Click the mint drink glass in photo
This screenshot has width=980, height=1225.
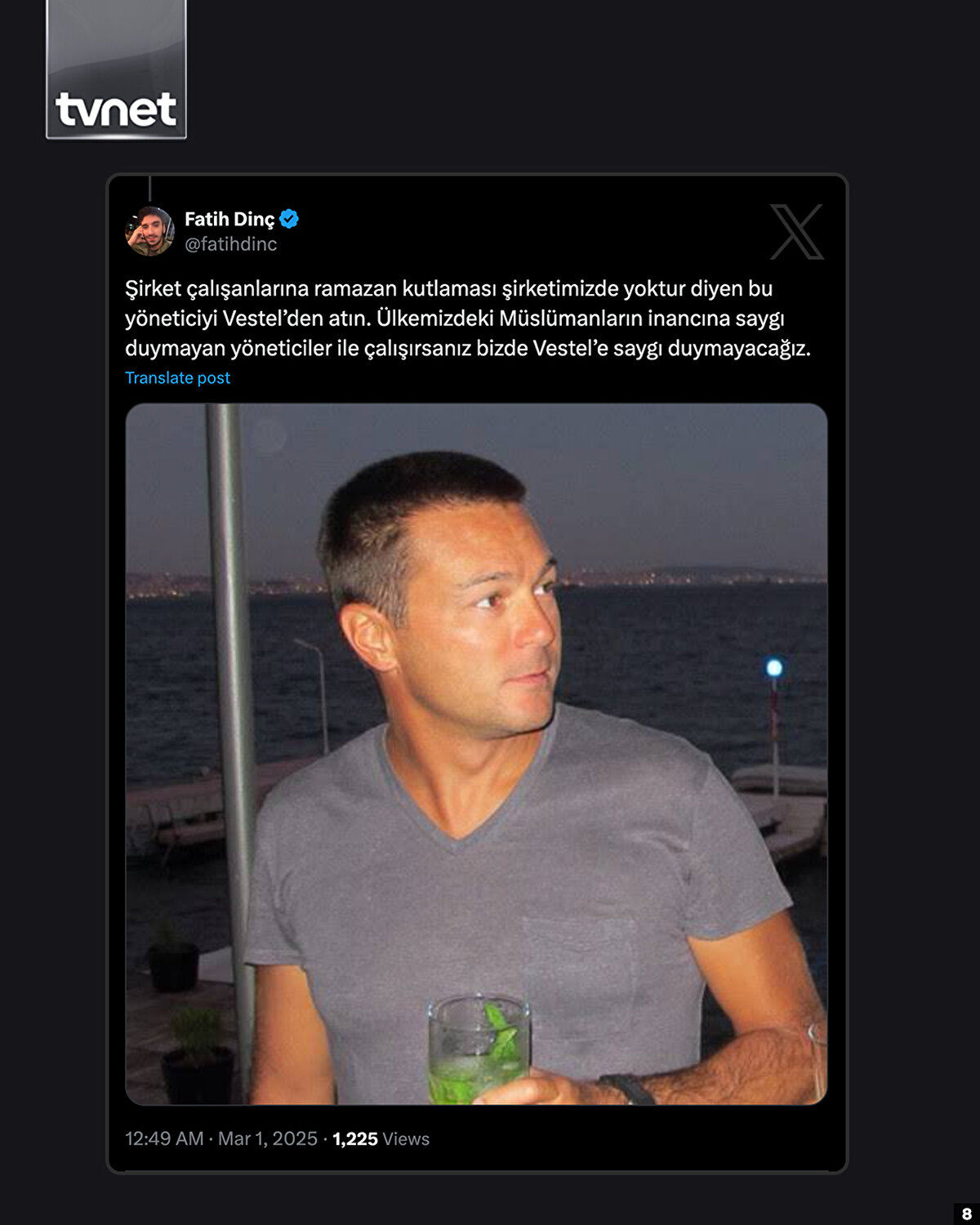[x=479, y=1049]
